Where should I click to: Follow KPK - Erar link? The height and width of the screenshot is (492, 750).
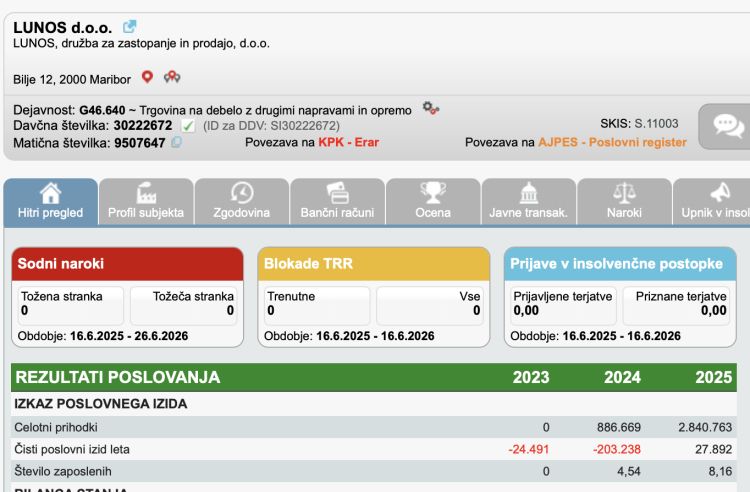(x=349, y=142)
